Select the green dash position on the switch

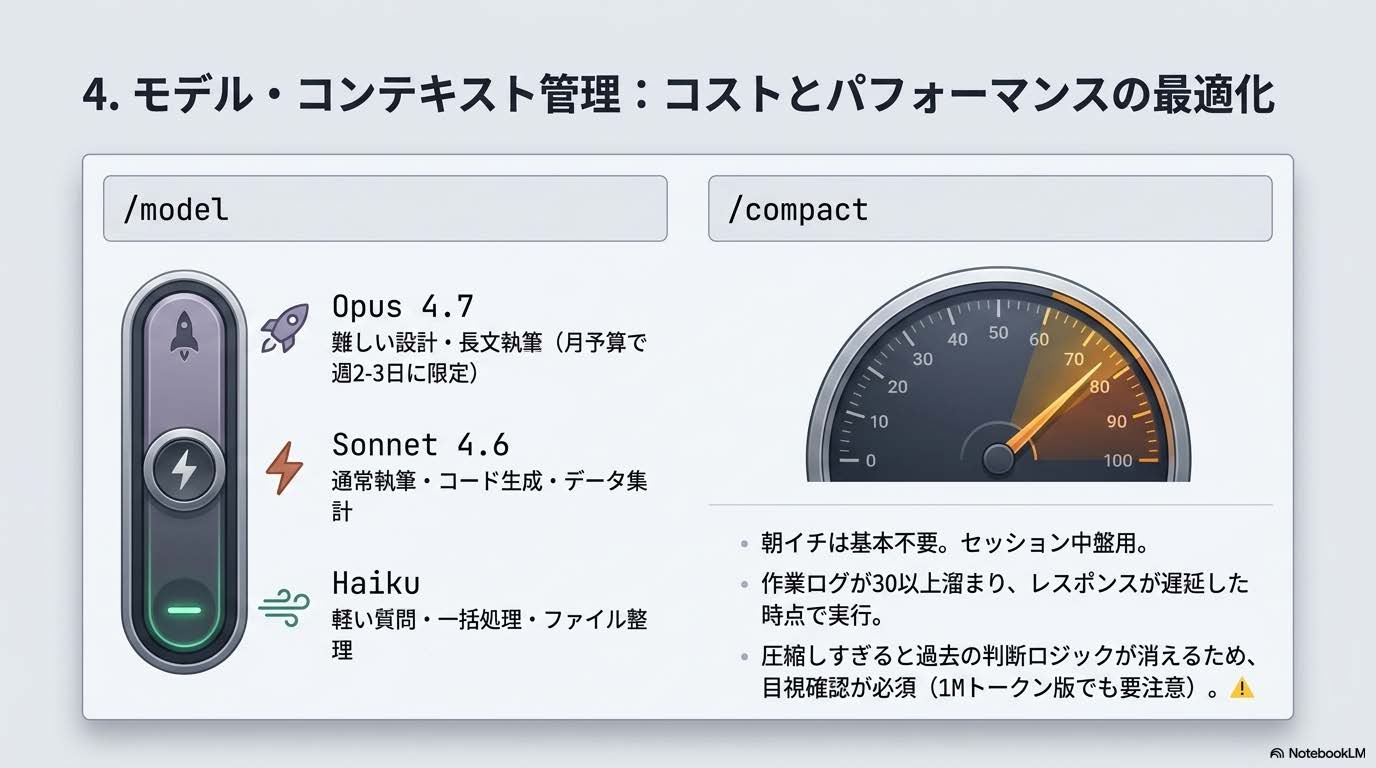[x=183, y=610]
